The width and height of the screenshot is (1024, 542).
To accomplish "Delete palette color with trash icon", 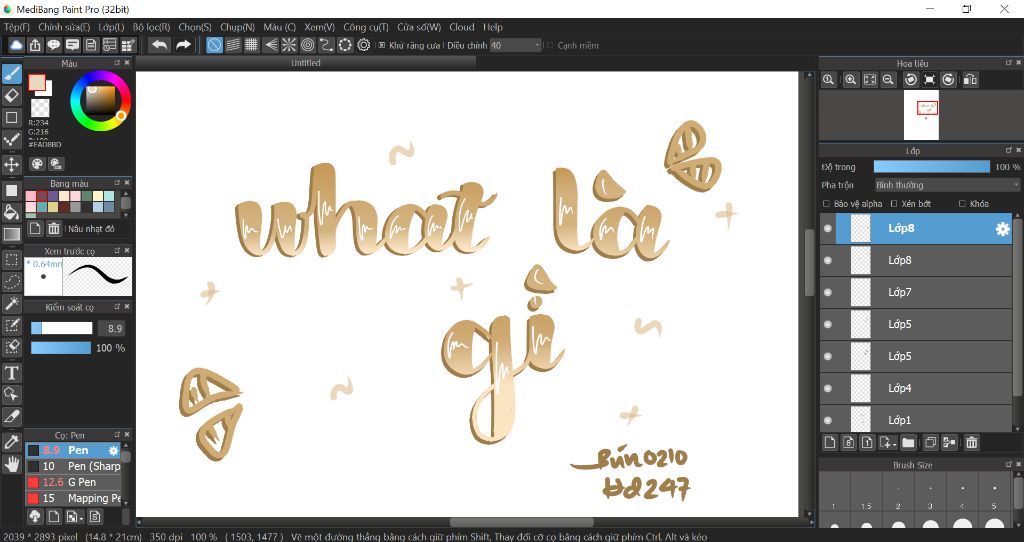I will click(54, 229).
